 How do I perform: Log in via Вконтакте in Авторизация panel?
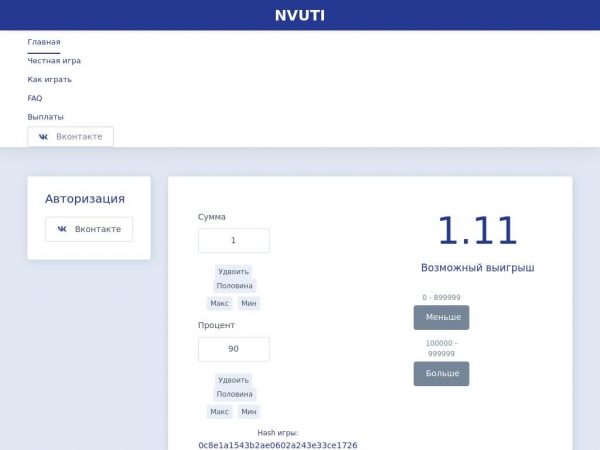point(89,229)
